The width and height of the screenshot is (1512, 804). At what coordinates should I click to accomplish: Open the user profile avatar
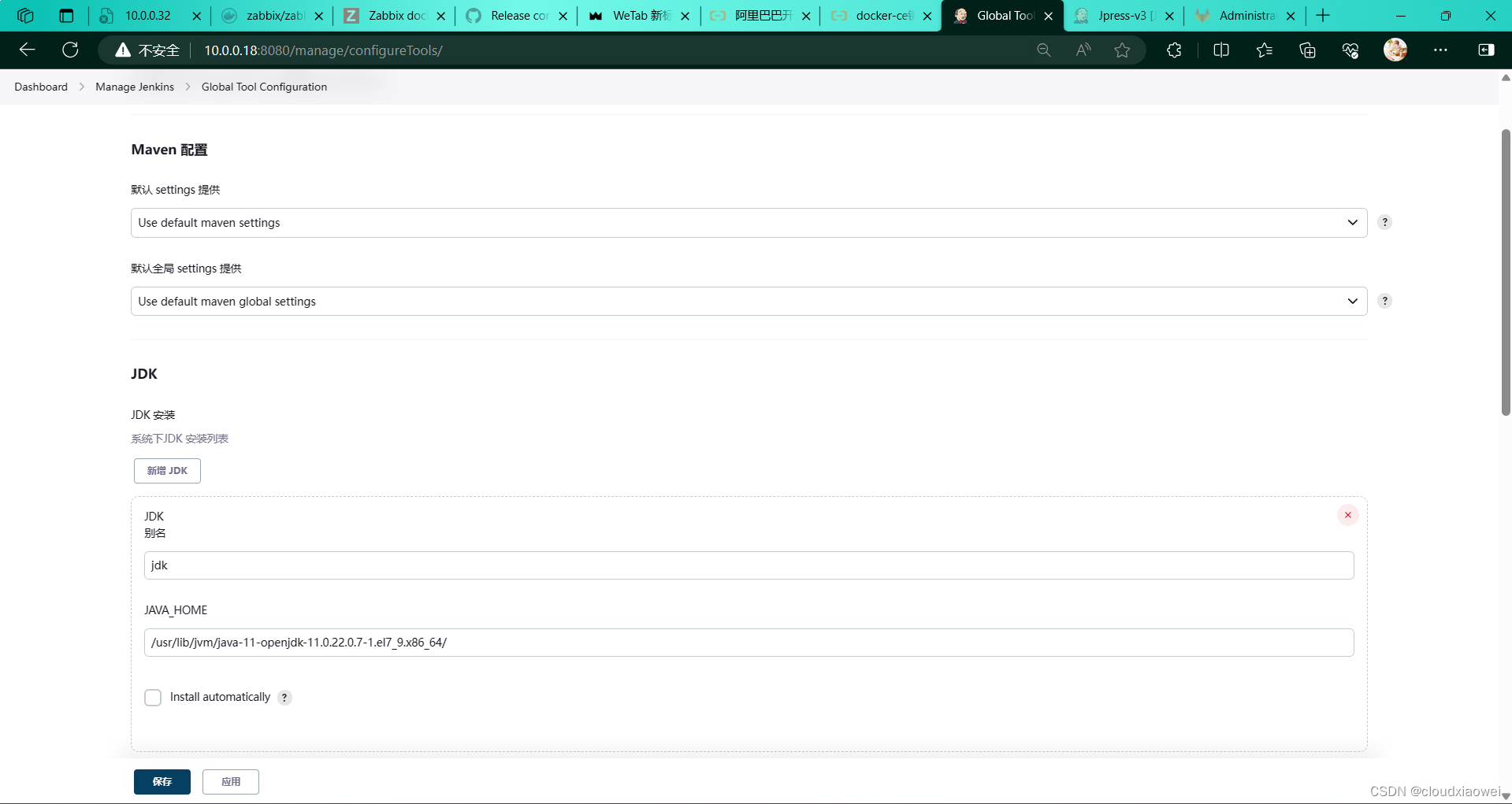tap(1395, 50)
